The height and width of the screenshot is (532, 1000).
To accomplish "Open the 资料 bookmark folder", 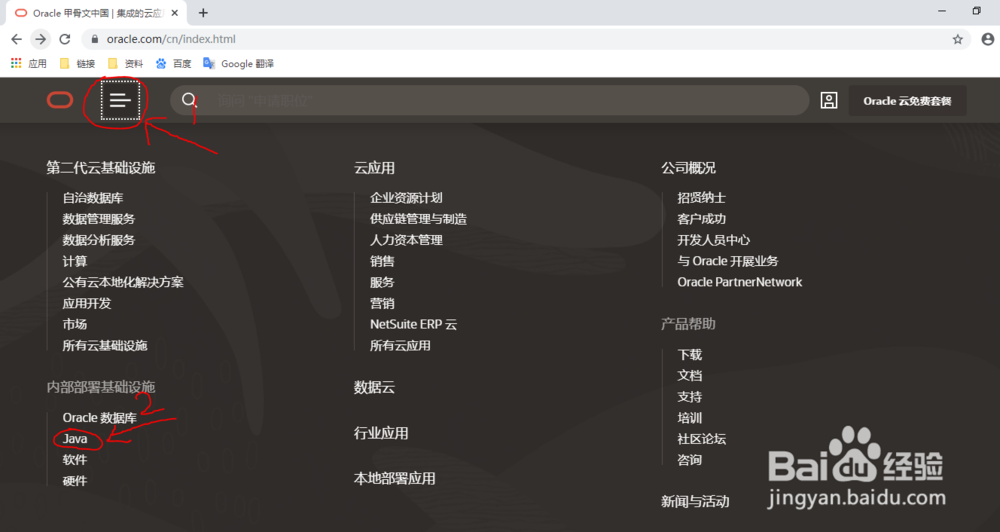I will coord(126,63).
